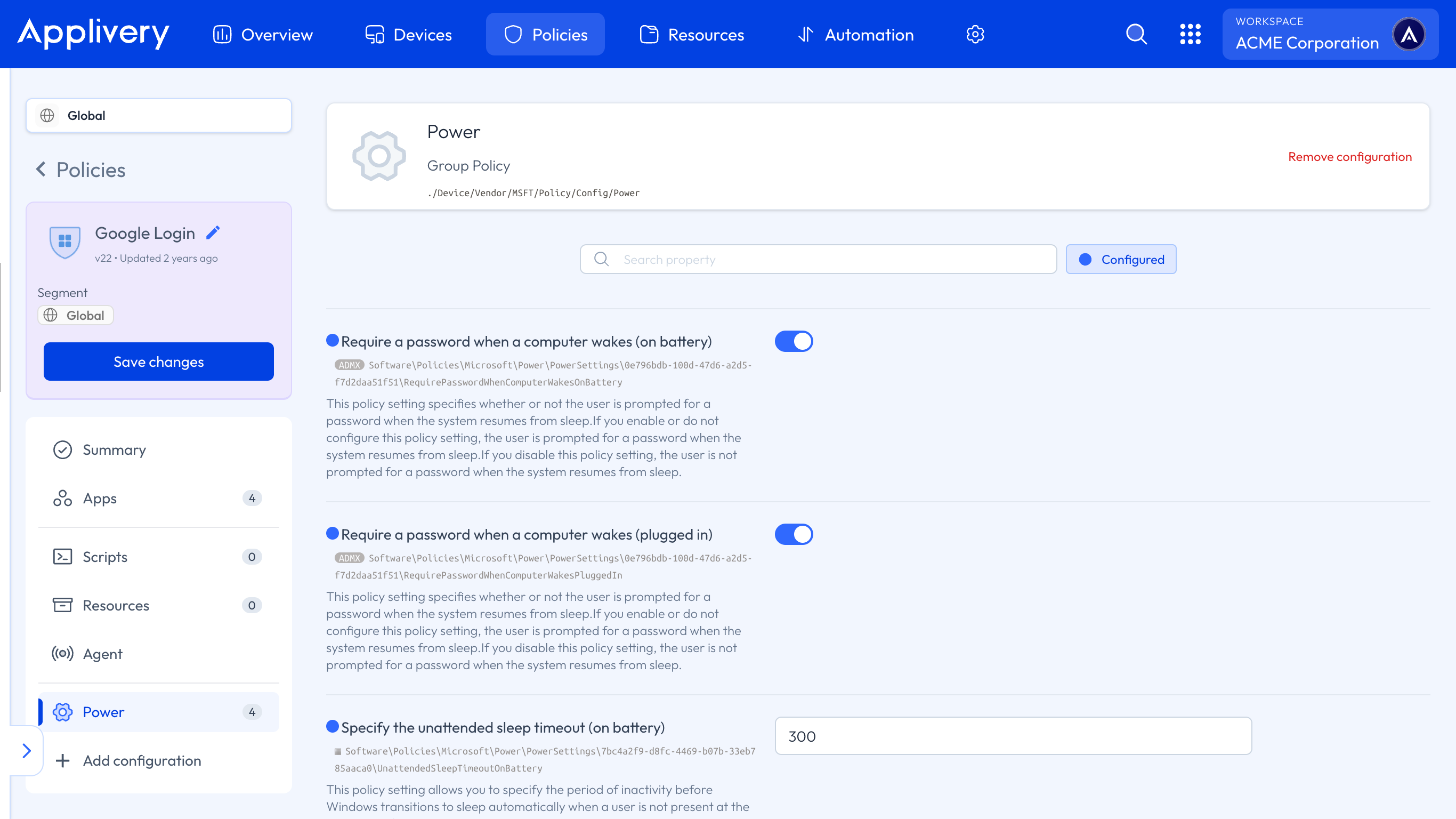
Task: Click the settings gear icon in top navigation
Action: pos(975,35)
